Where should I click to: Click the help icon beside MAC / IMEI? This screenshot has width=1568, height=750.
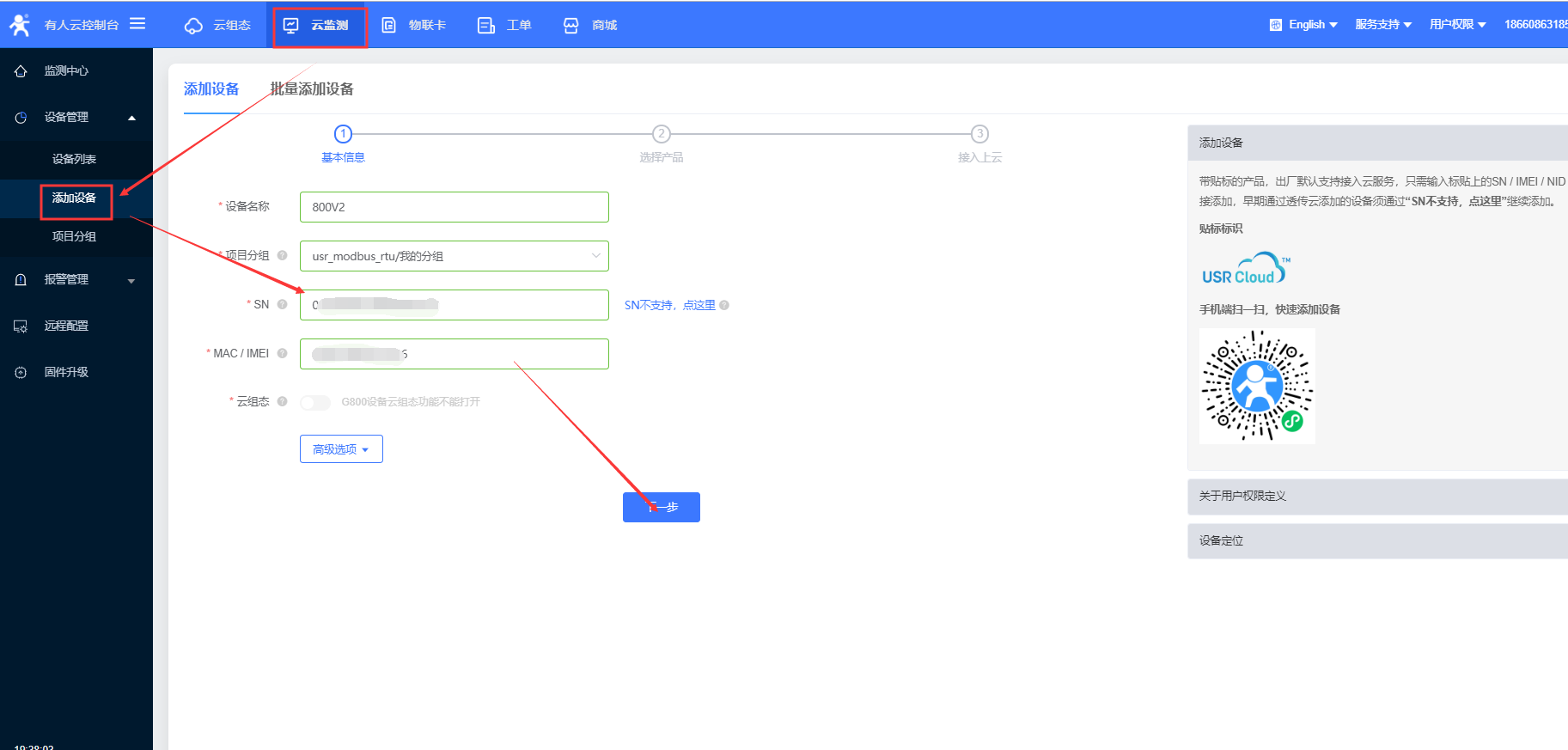283,353
